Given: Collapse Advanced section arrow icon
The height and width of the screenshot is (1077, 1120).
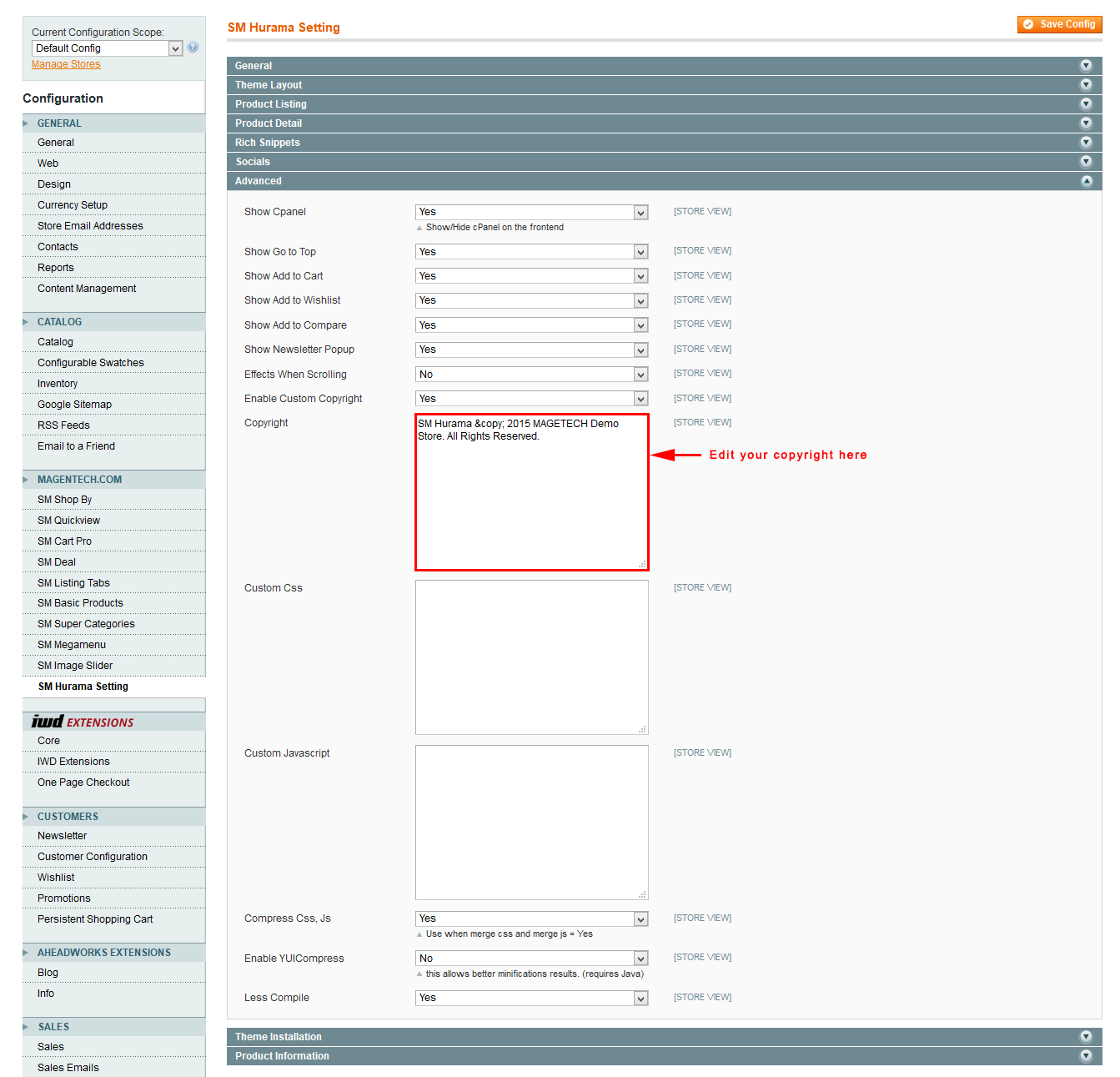Looking at the screenshot, I should 1086,181.
